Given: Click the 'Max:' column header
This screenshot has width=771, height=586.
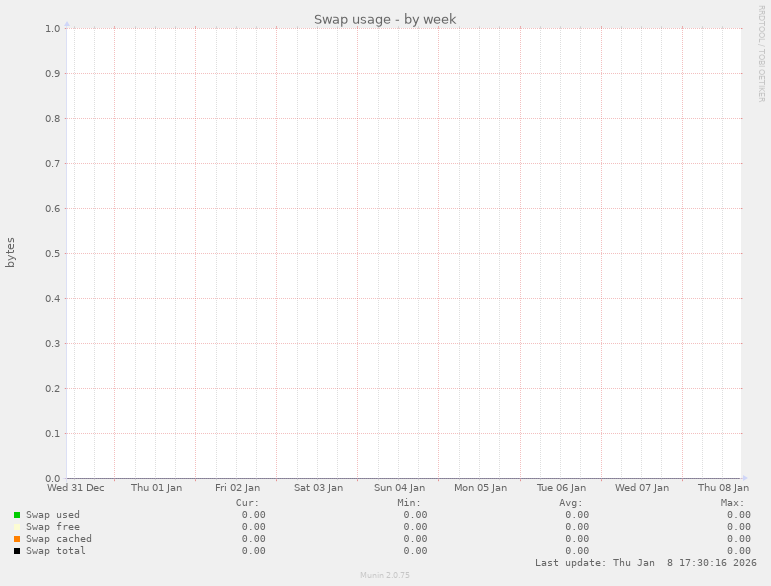Looking at the screenshot, I should click(733, 503).
